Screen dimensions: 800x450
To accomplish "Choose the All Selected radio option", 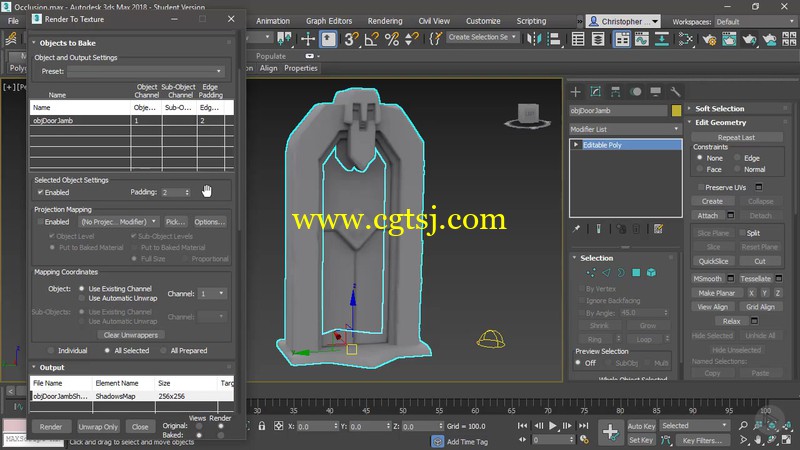I will coord(107,351).
